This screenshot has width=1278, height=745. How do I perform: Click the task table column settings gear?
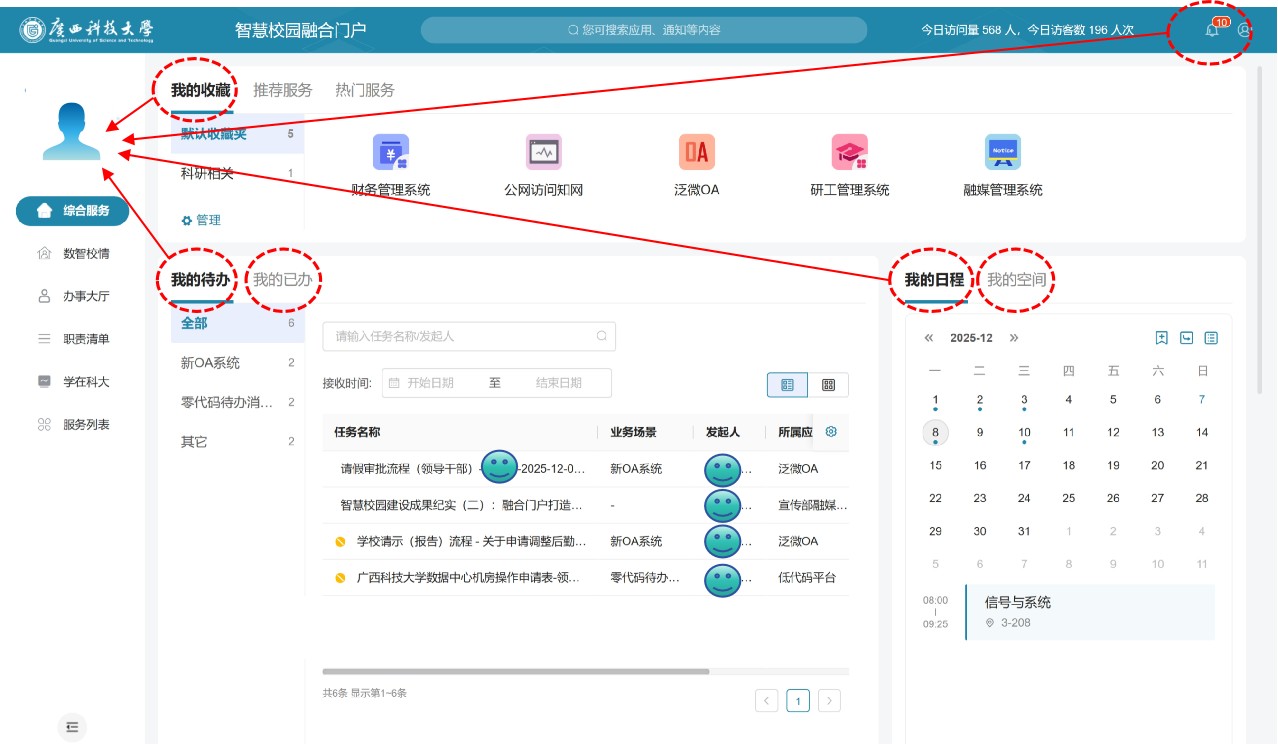point(830,432)
